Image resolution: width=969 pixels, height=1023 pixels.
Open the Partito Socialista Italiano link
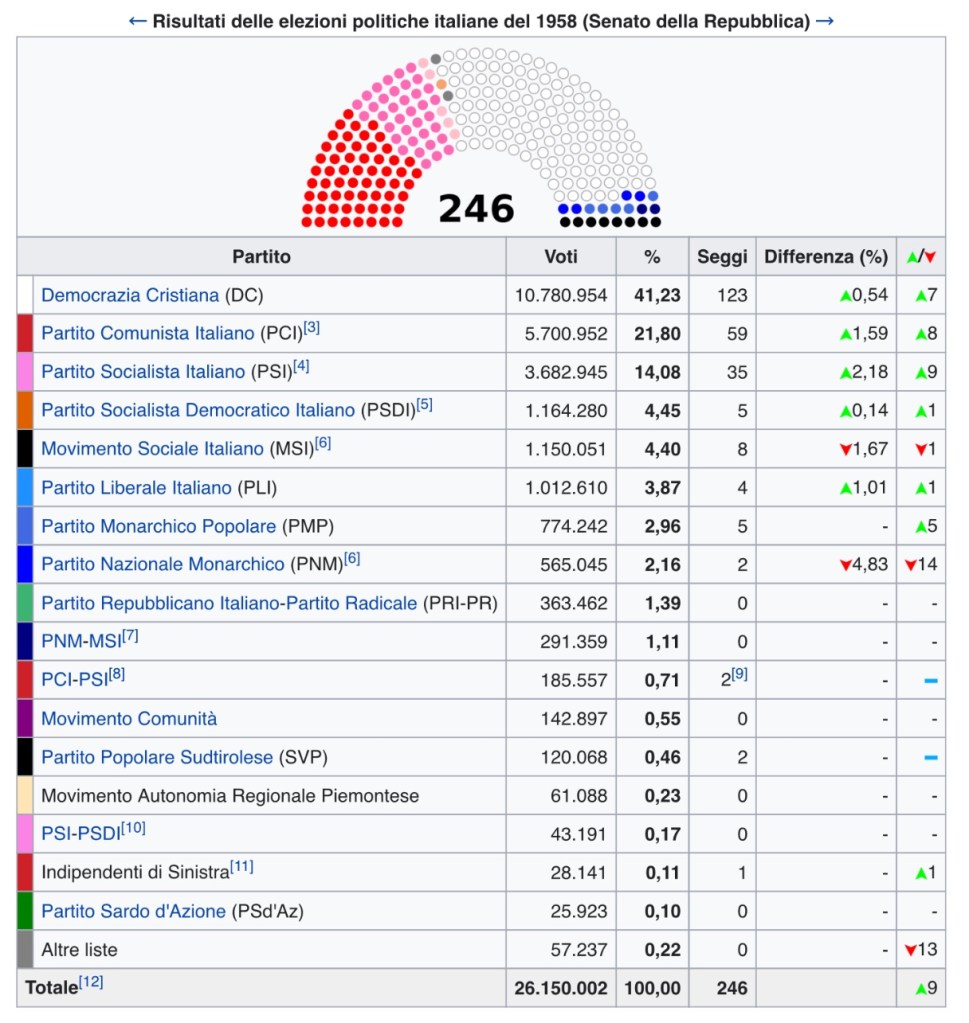[143, 372]
